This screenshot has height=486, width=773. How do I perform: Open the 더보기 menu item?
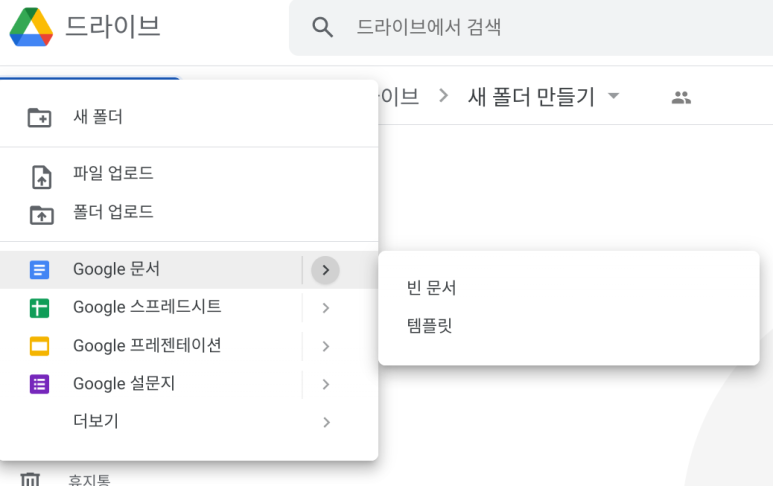coord(189,421)
